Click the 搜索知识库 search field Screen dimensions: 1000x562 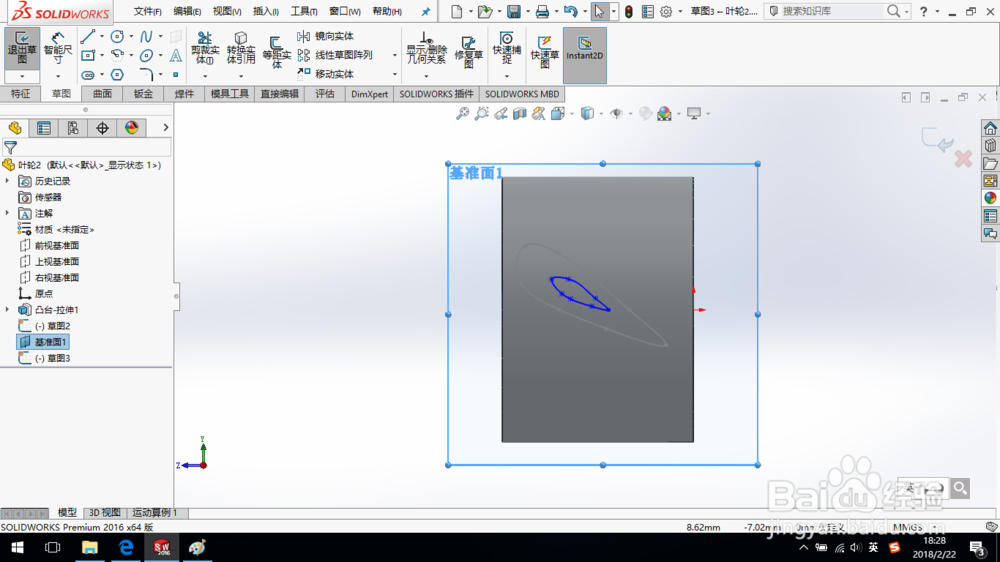click(832, 11)
